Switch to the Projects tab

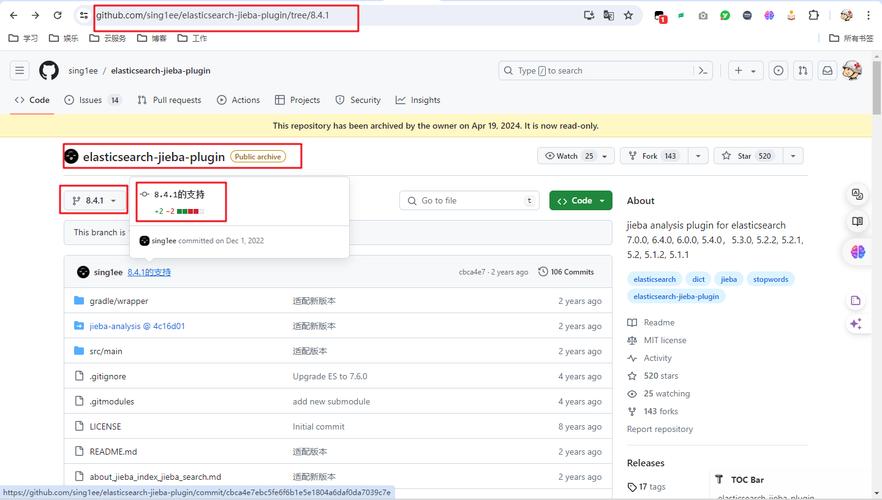pos(298,100)
